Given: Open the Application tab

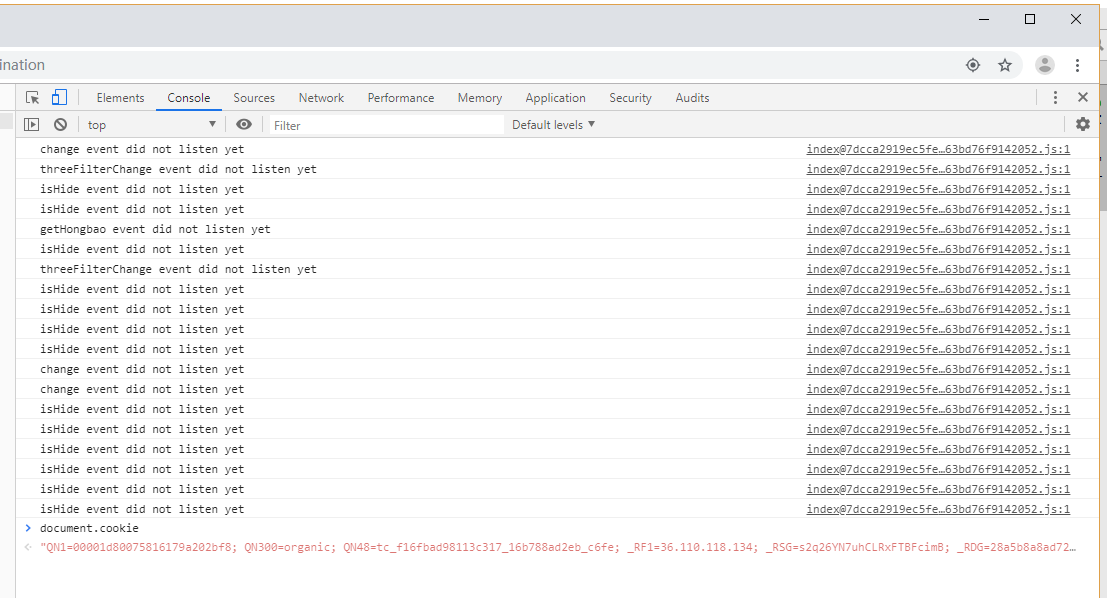Looking at the screenshot, I should coord(556,98).
